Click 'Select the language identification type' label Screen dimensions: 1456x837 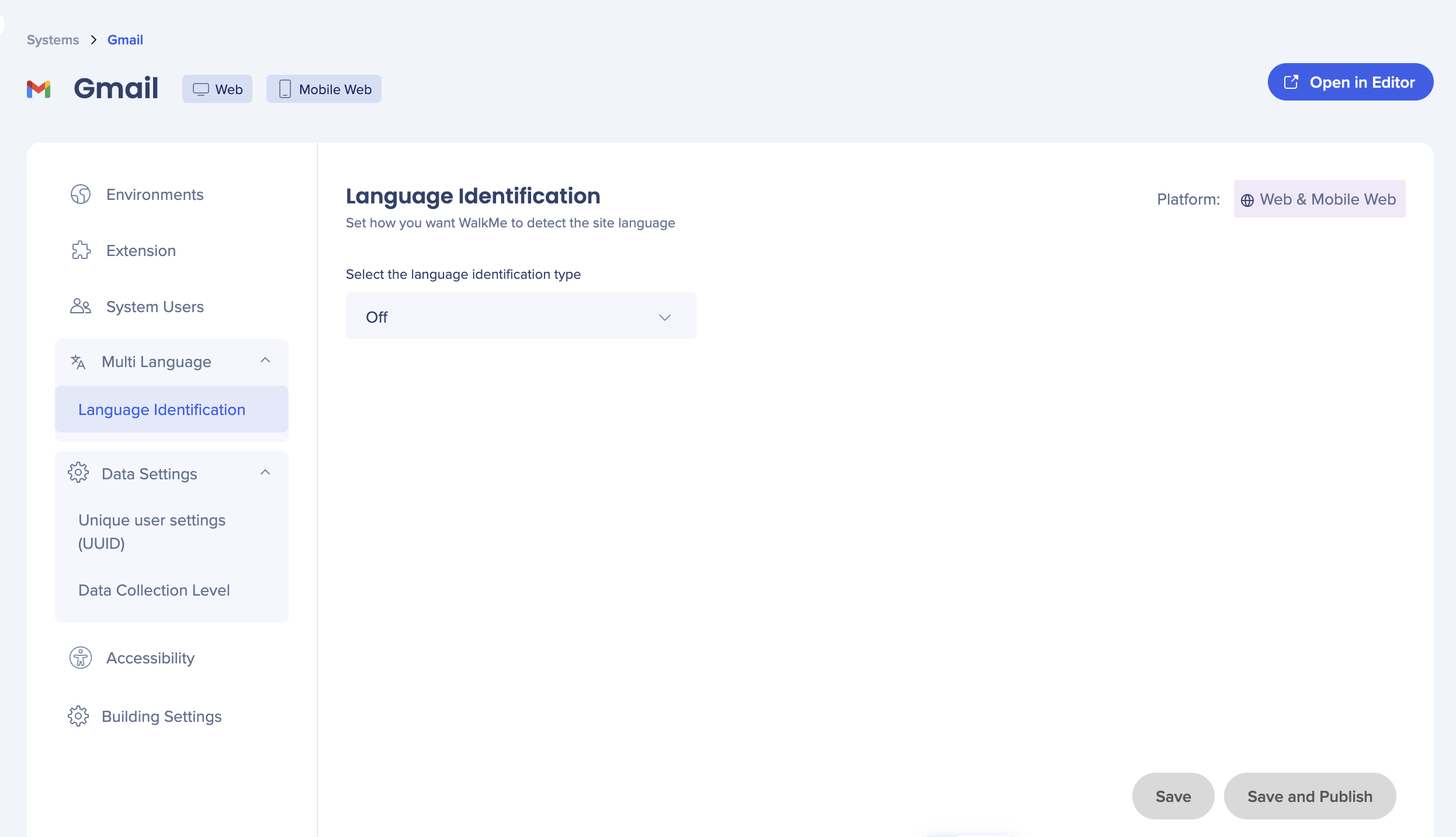[x=463, y=274]
